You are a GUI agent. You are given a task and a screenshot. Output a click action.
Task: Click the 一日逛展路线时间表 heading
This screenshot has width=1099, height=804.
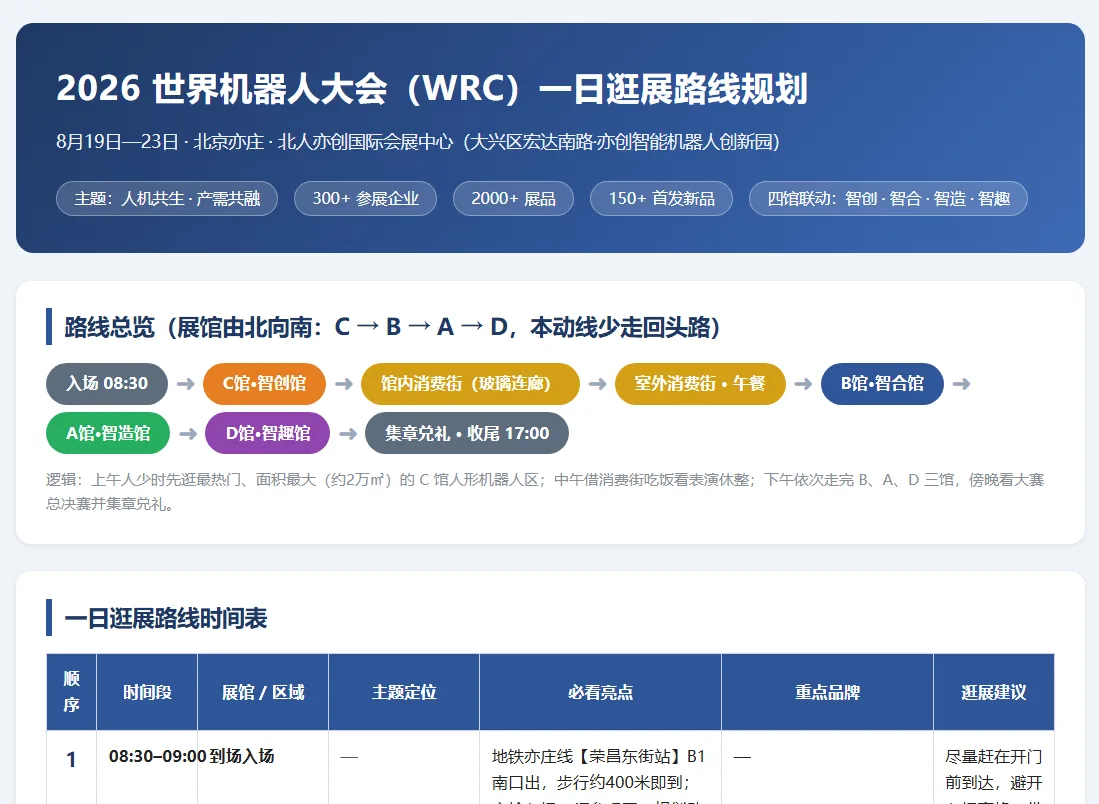click(x=165, y=618)
